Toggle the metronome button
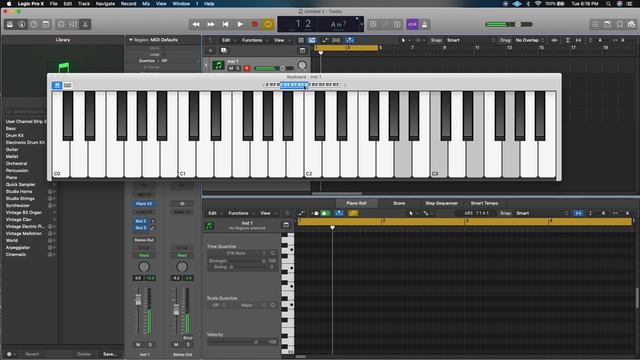The height and width of the screenshot is (360, 640). [424, 24]
